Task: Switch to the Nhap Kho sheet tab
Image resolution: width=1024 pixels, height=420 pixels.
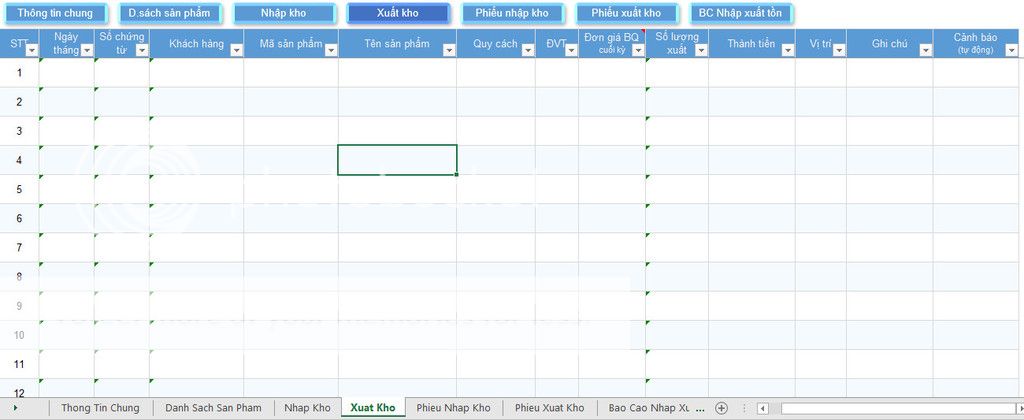Action: click(307, 408)
